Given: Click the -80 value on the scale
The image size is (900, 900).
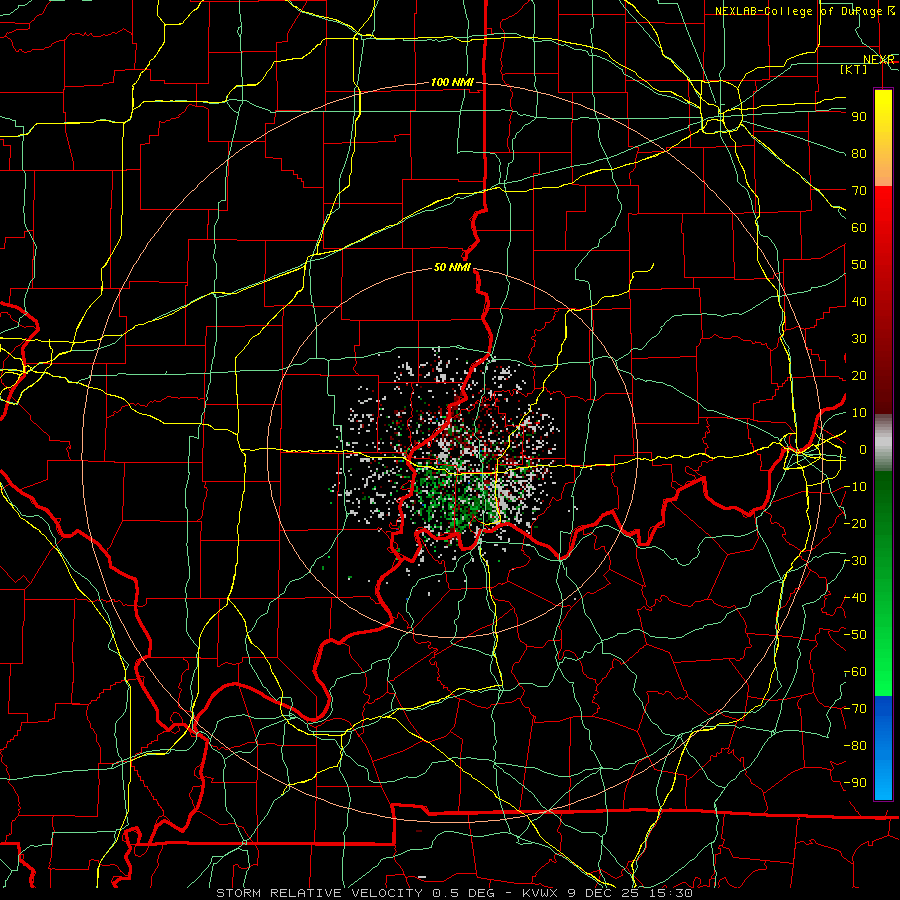Looking at the screenshot, I should point(855,746).
